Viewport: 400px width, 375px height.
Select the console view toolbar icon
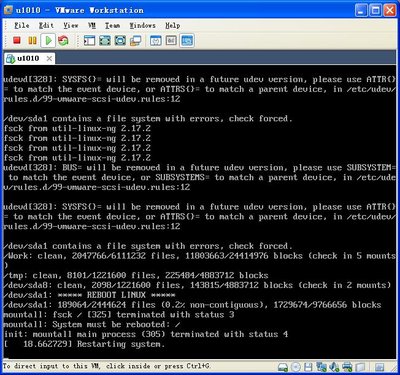187,41
